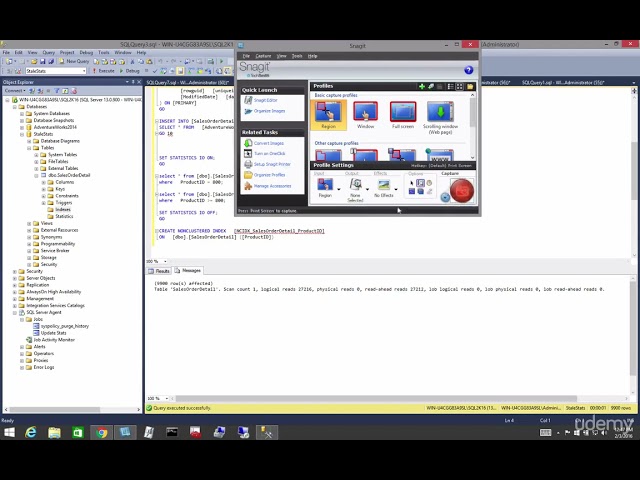This screenshot has width=640, height=480.
Task: Click the Object Explorer filter icon
Action: click(x=57, y=91)
